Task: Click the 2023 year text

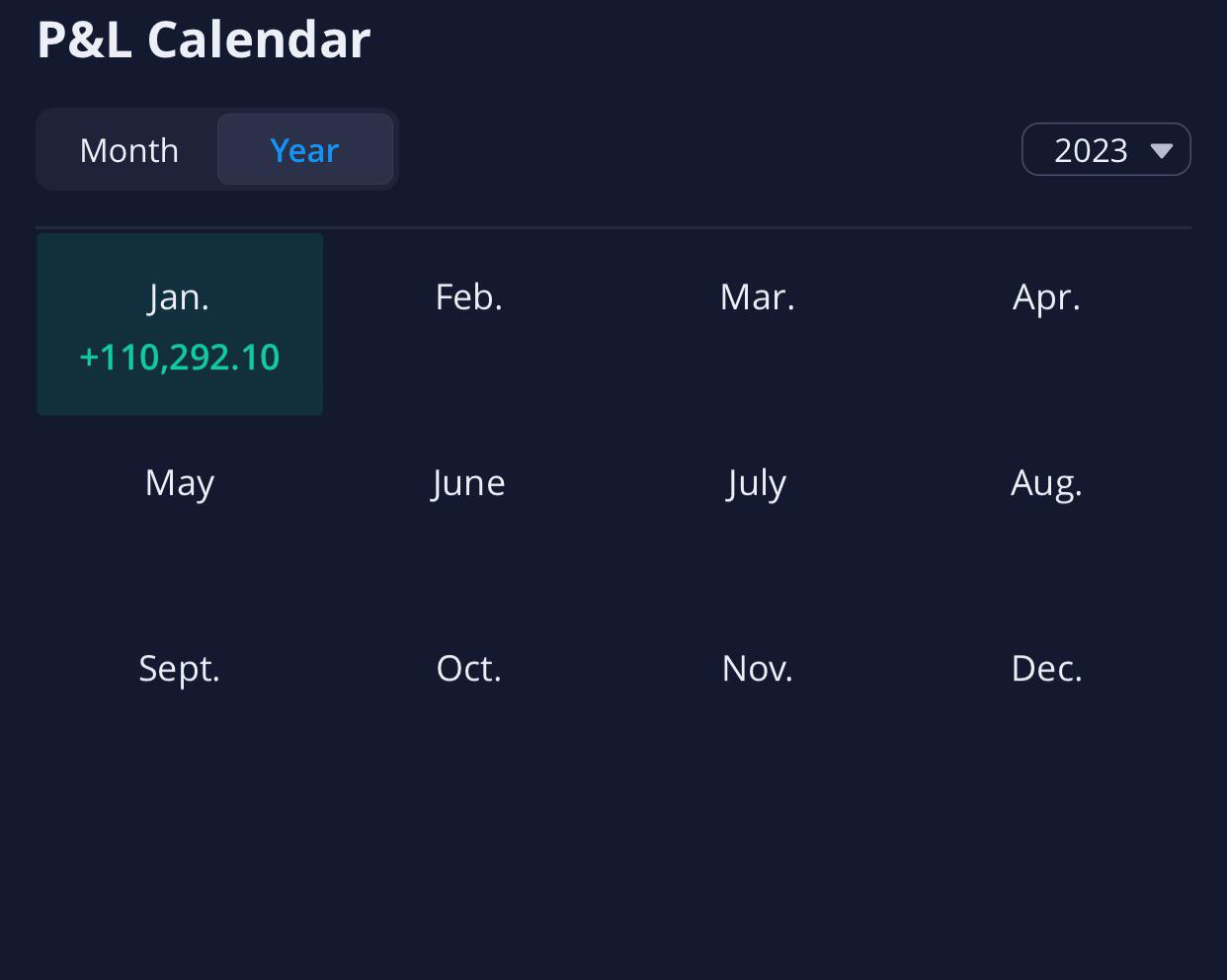Action: 1091,150
